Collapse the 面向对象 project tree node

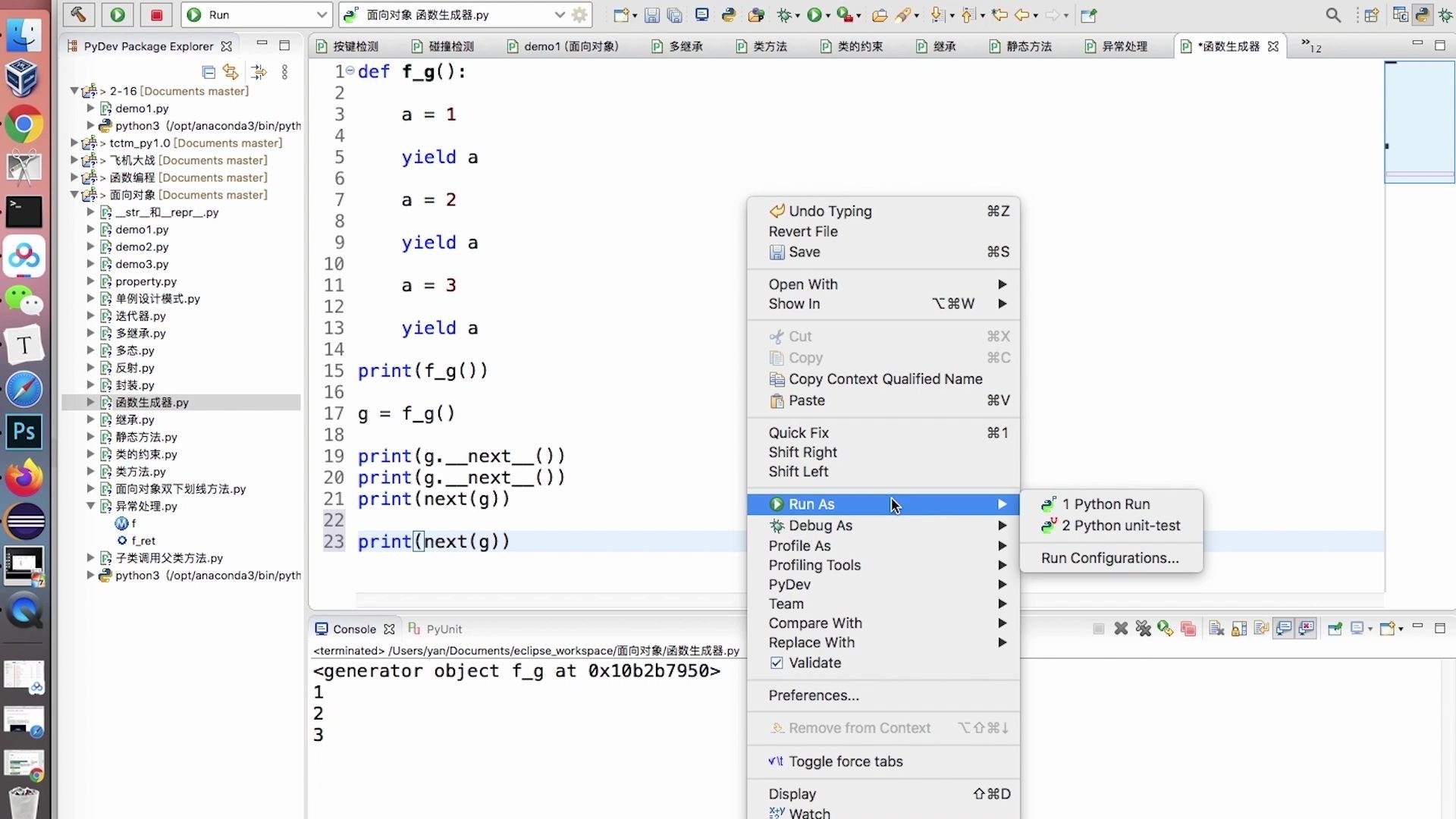(74, 195)
